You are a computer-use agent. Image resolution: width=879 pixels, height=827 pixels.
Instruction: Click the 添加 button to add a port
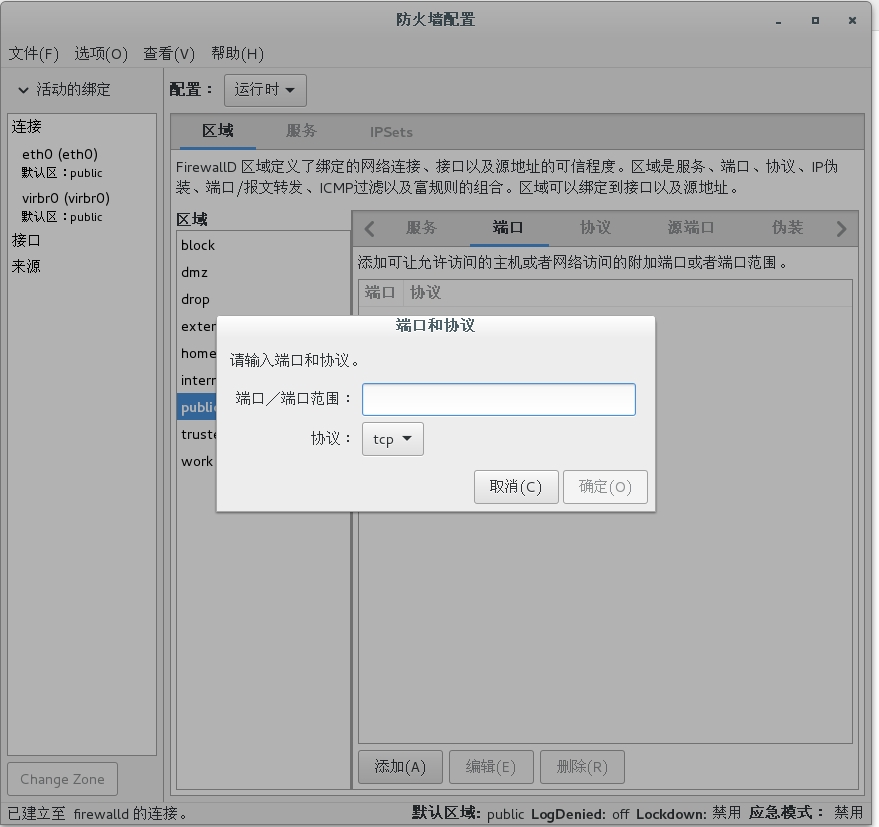[x=400, y=766]
